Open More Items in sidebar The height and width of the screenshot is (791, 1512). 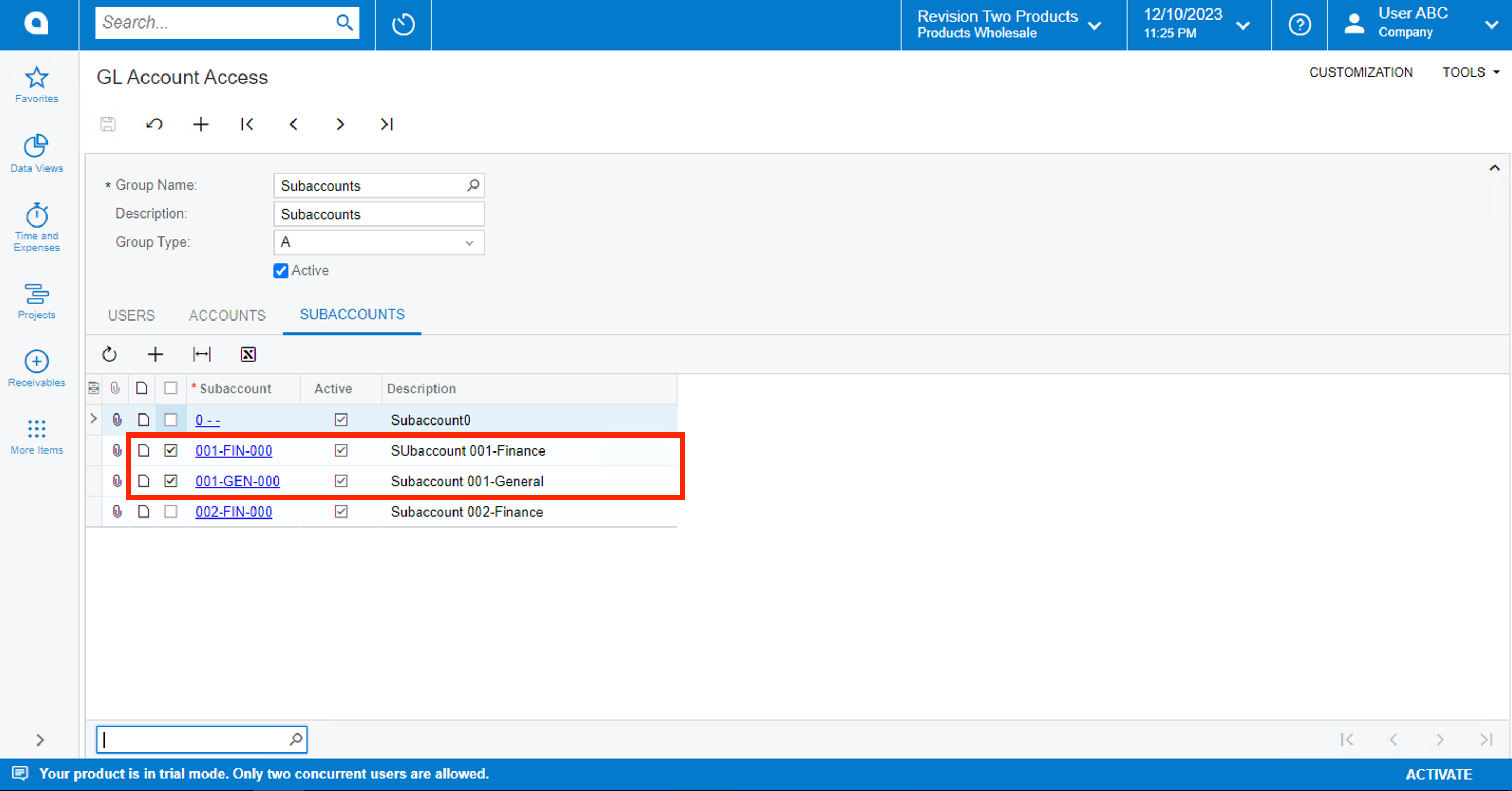coord(36,437)
